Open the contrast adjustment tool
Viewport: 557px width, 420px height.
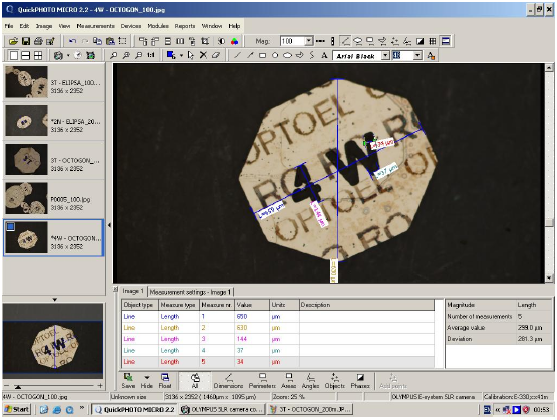[x=222, y=41]
